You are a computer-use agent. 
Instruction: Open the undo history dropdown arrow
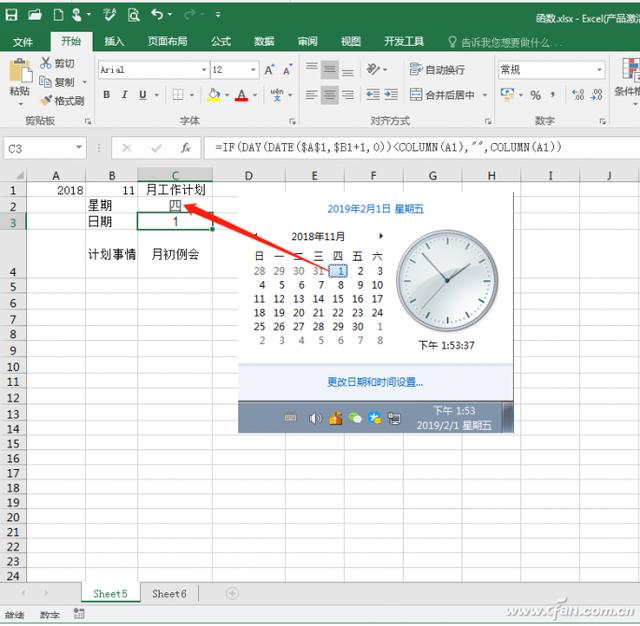pos(170,15)
